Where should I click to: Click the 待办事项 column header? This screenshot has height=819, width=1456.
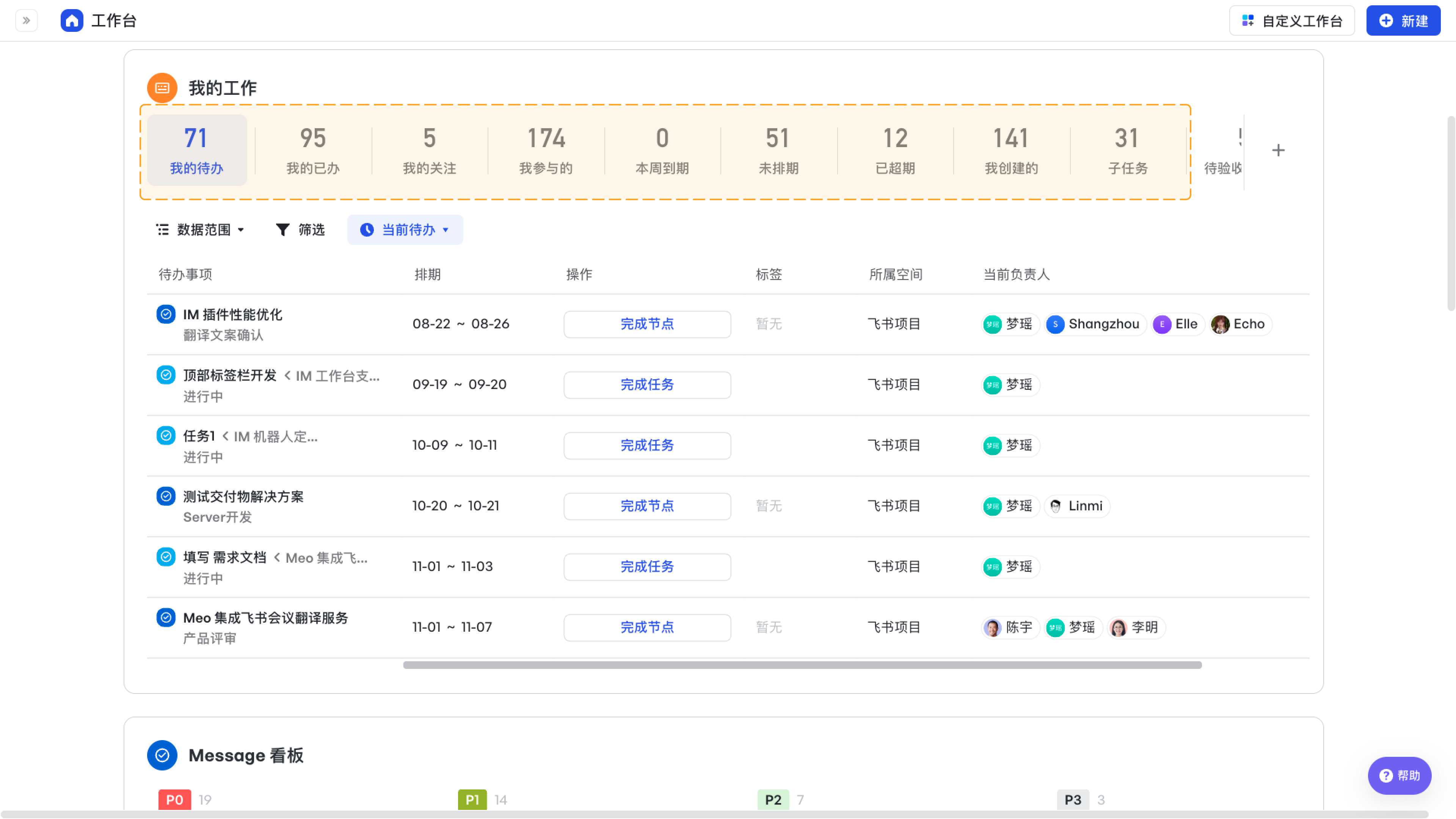click(185, 275)
